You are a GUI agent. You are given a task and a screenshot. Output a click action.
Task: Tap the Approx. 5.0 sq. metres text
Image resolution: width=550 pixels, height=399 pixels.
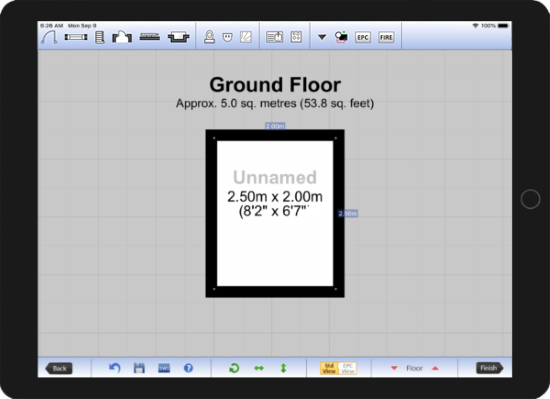[x=275, y=103]
